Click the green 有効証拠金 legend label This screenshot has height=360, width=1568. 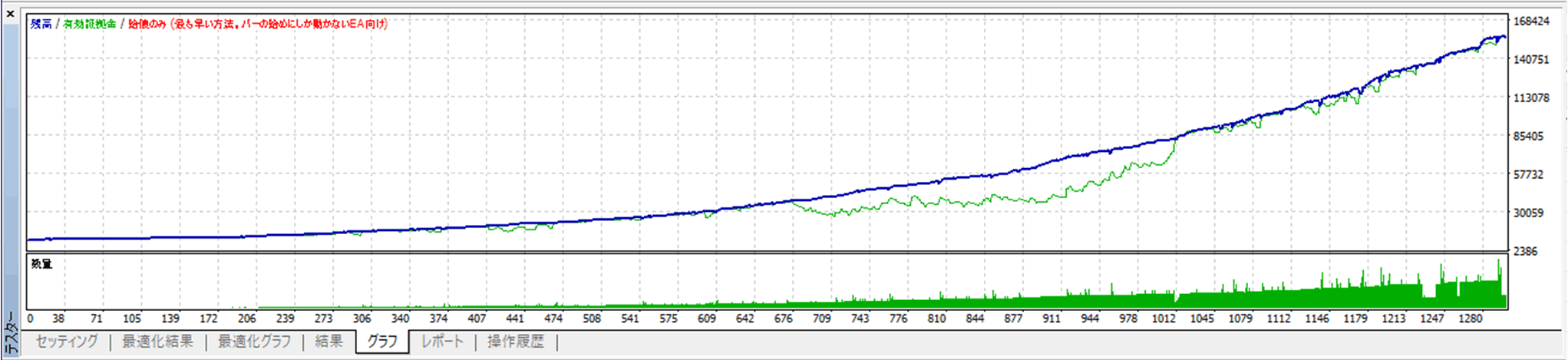click(90, 24)
